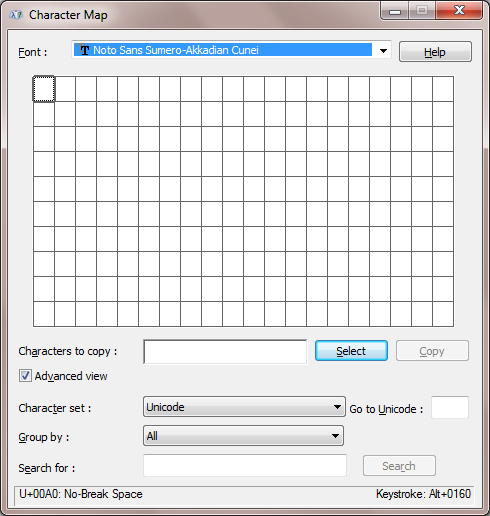Click the Copy button
Screen dimensions: 490x516
click(432, 351)
